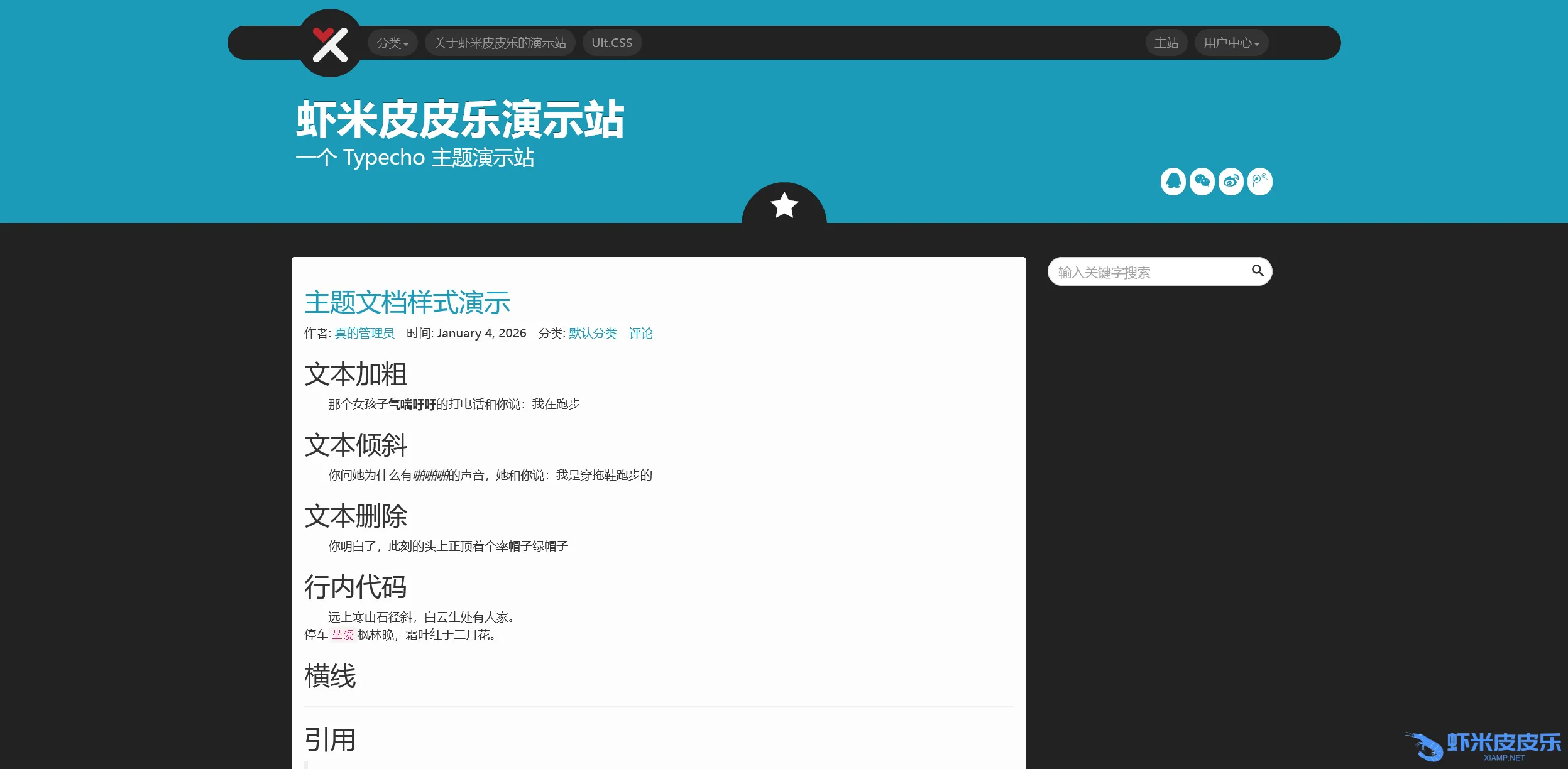Screen dimensions: 1568x769
Task: Expand the 用户中心 dropdown menu
Action: [x=1231, y=43]
